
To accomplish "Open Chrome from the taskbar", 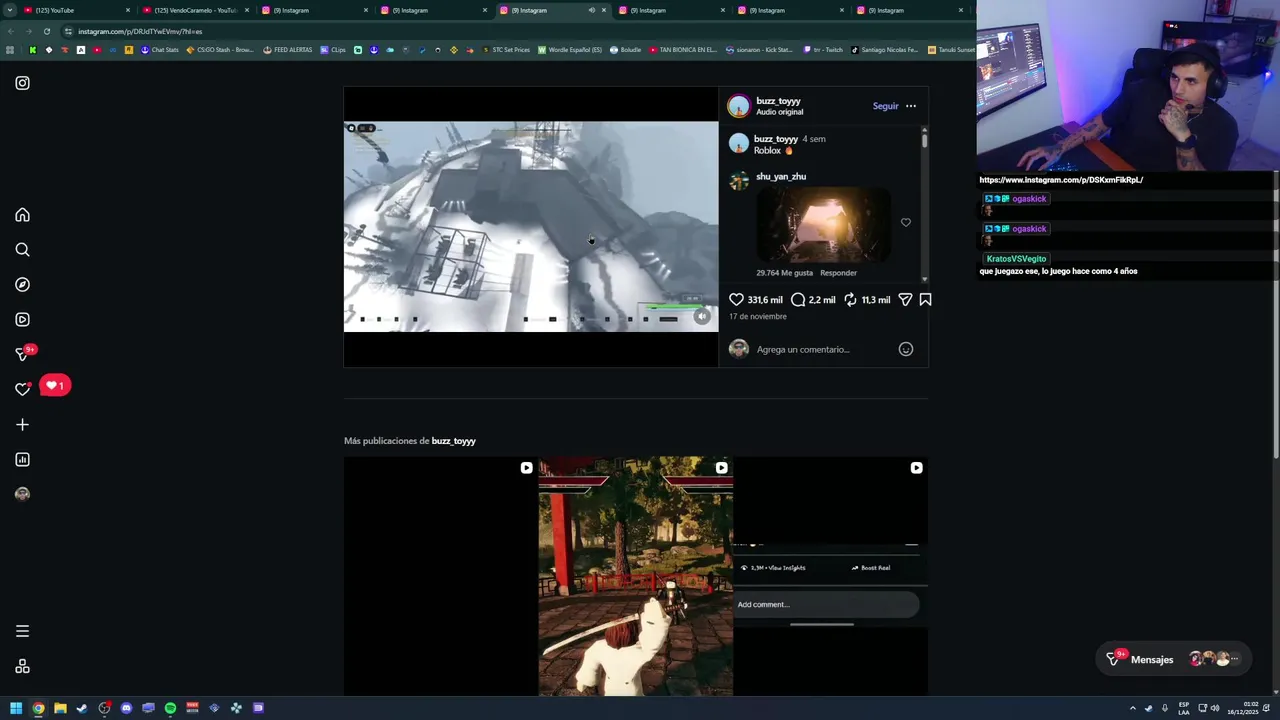I will pos(38,708).
